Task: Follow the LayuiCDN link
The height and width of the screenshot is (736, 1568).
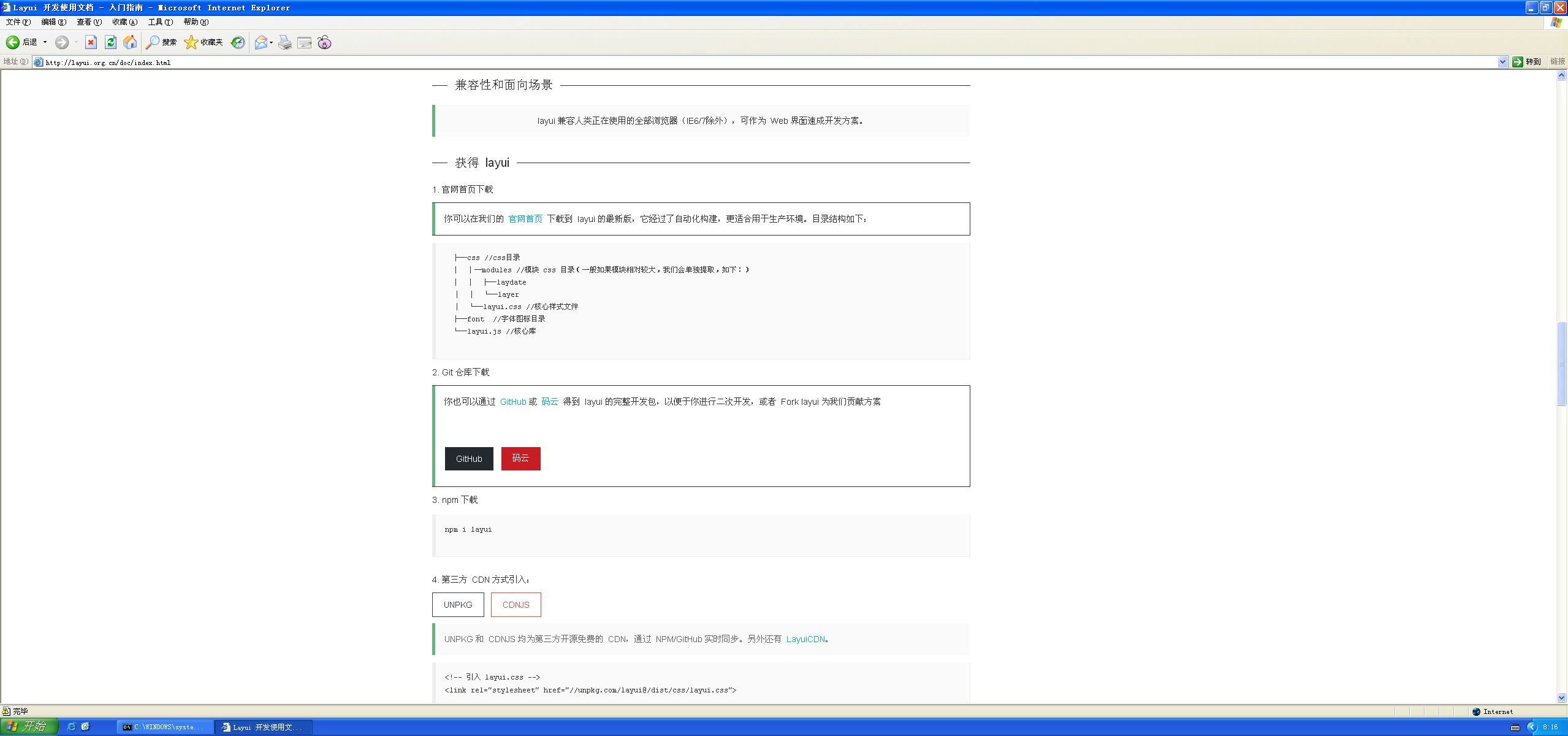Action: 805,639
